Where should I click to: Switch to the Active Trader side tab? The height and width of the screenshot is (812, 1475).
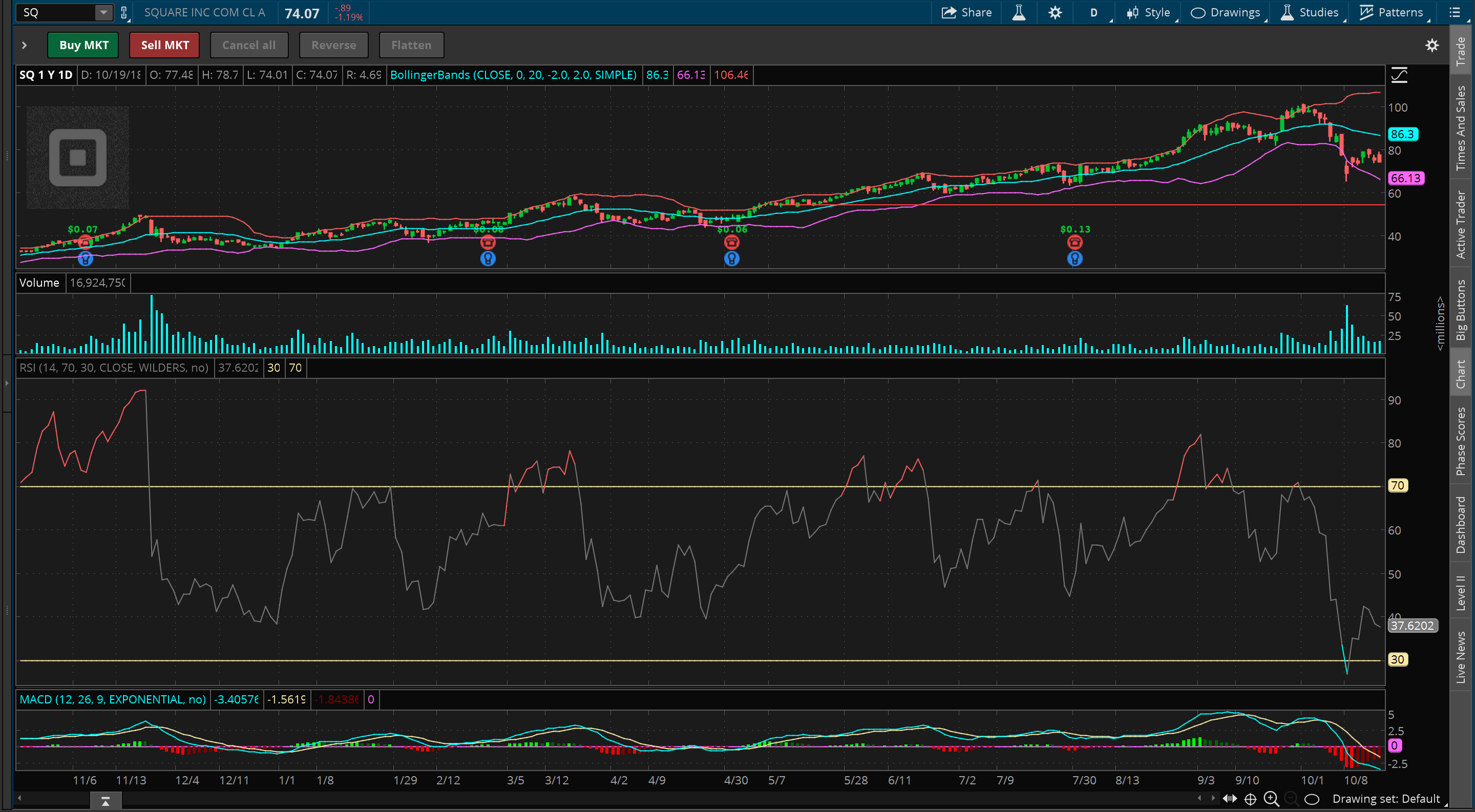(x=1461, y=224)
